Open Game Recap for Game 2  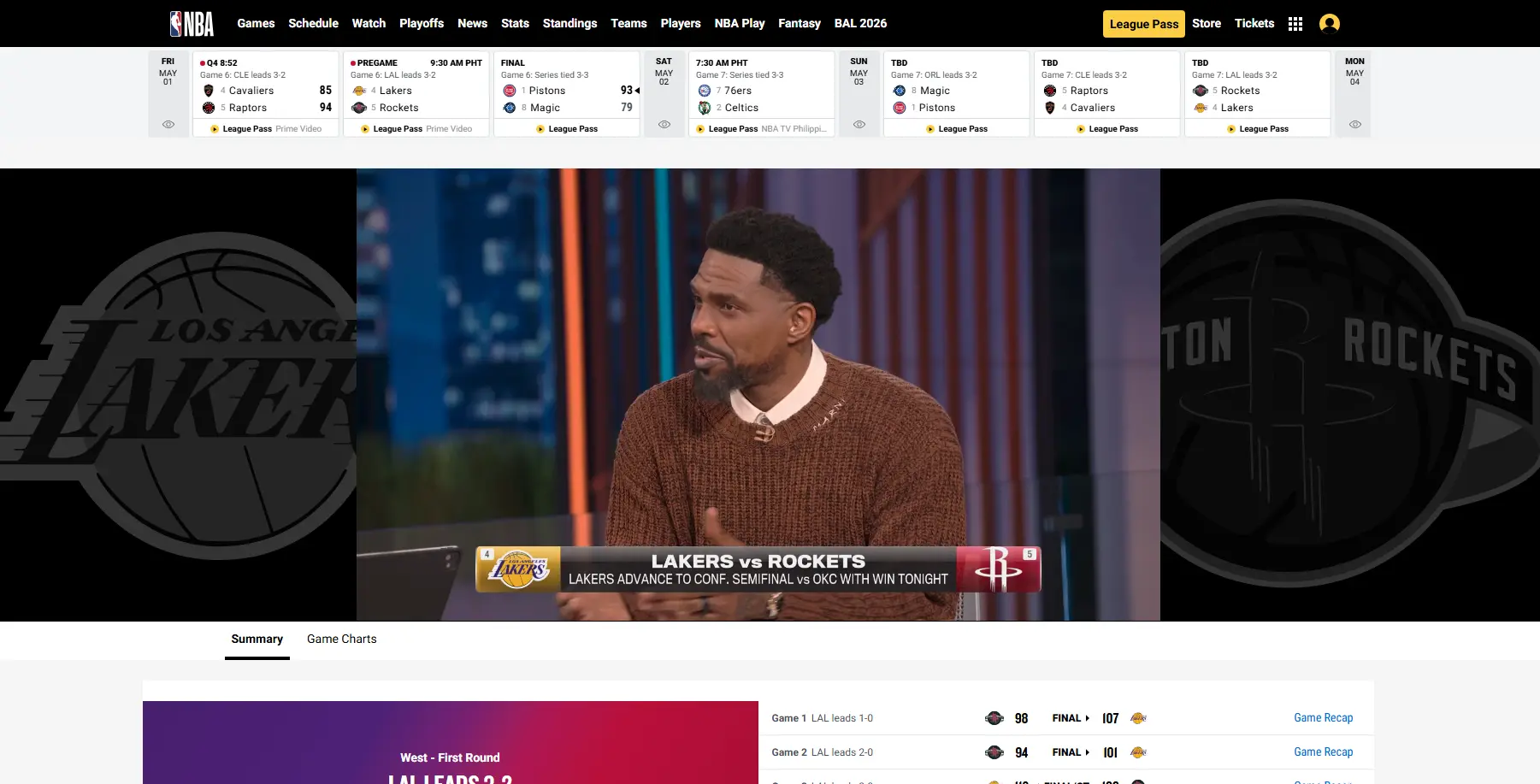pyautogui.click(x=1324, y=752)
